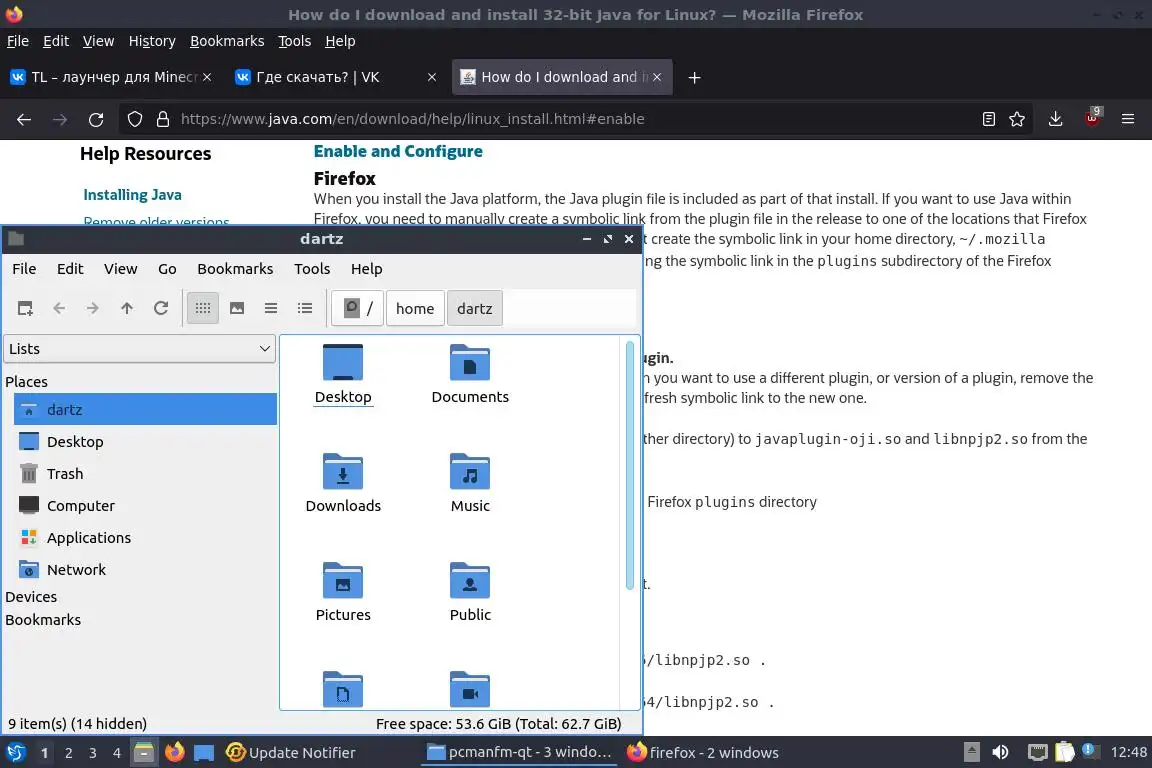The height and width of the screenshot is (768, 1152).
Task: Click the dartz path button
Action: click(x=475, y=309)
